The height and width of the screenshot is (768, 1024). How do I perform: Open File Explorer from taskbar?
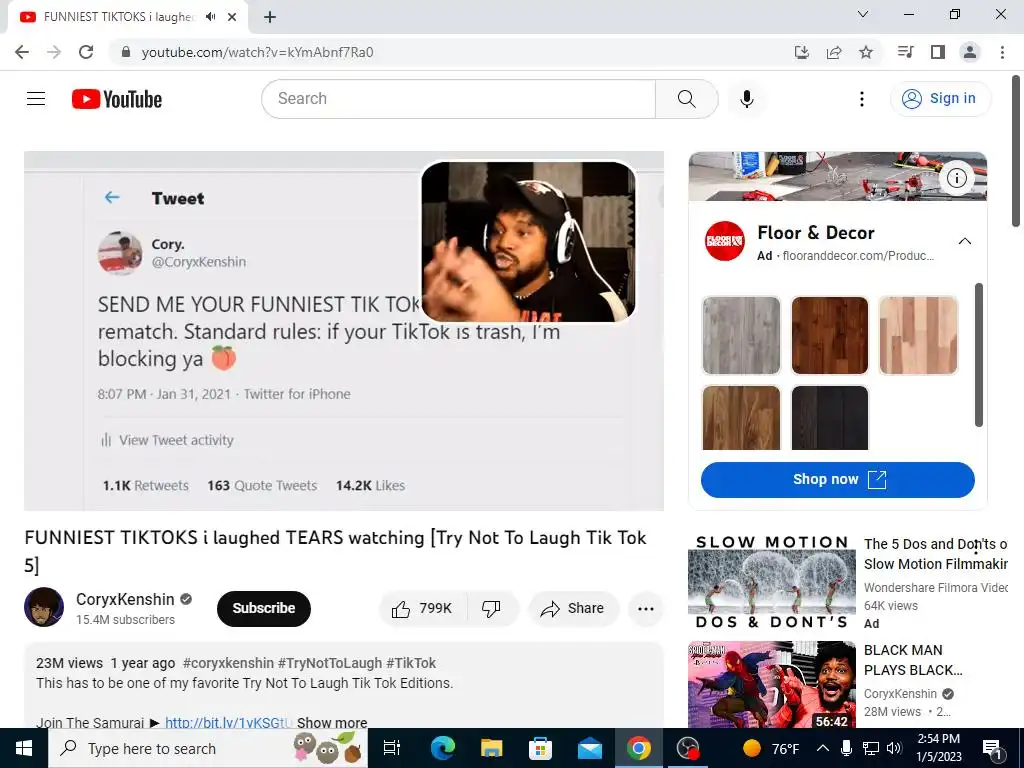point(491,748)
